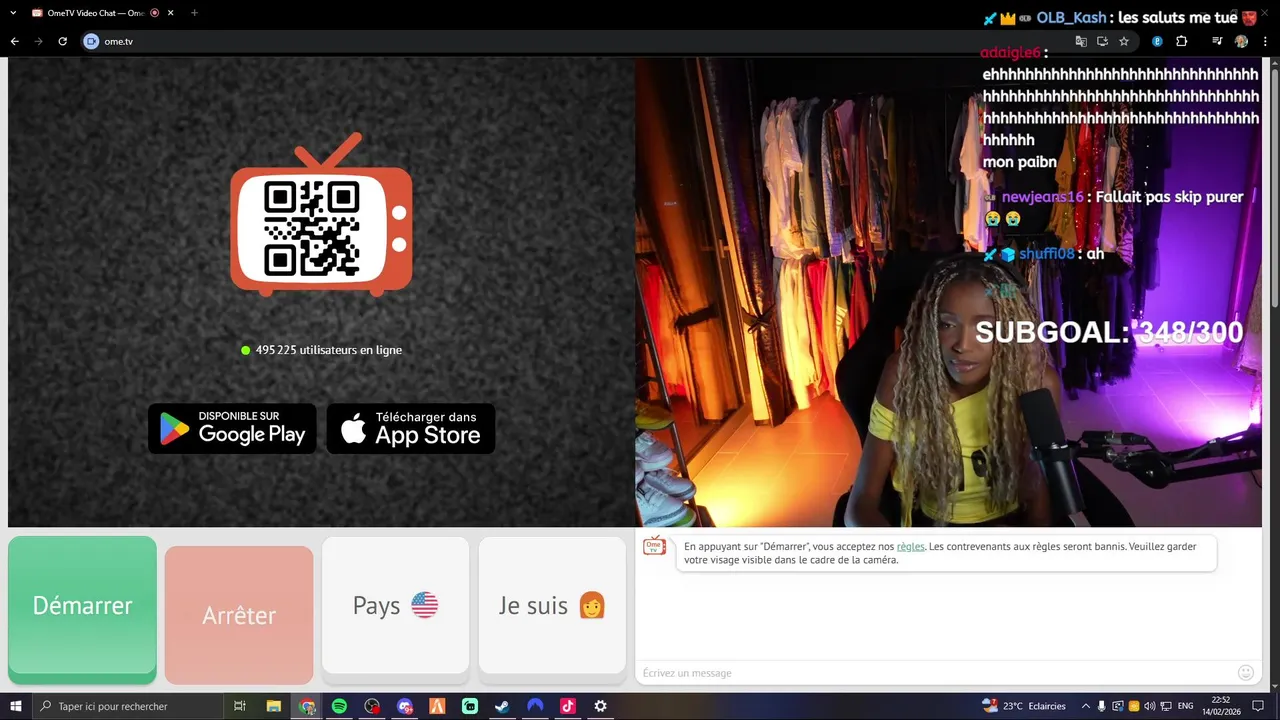Click the Chrome icon in the taskbar
The width and height of the screenshot is (1280, 720).
pyautogui.click(x=307, y=706)
